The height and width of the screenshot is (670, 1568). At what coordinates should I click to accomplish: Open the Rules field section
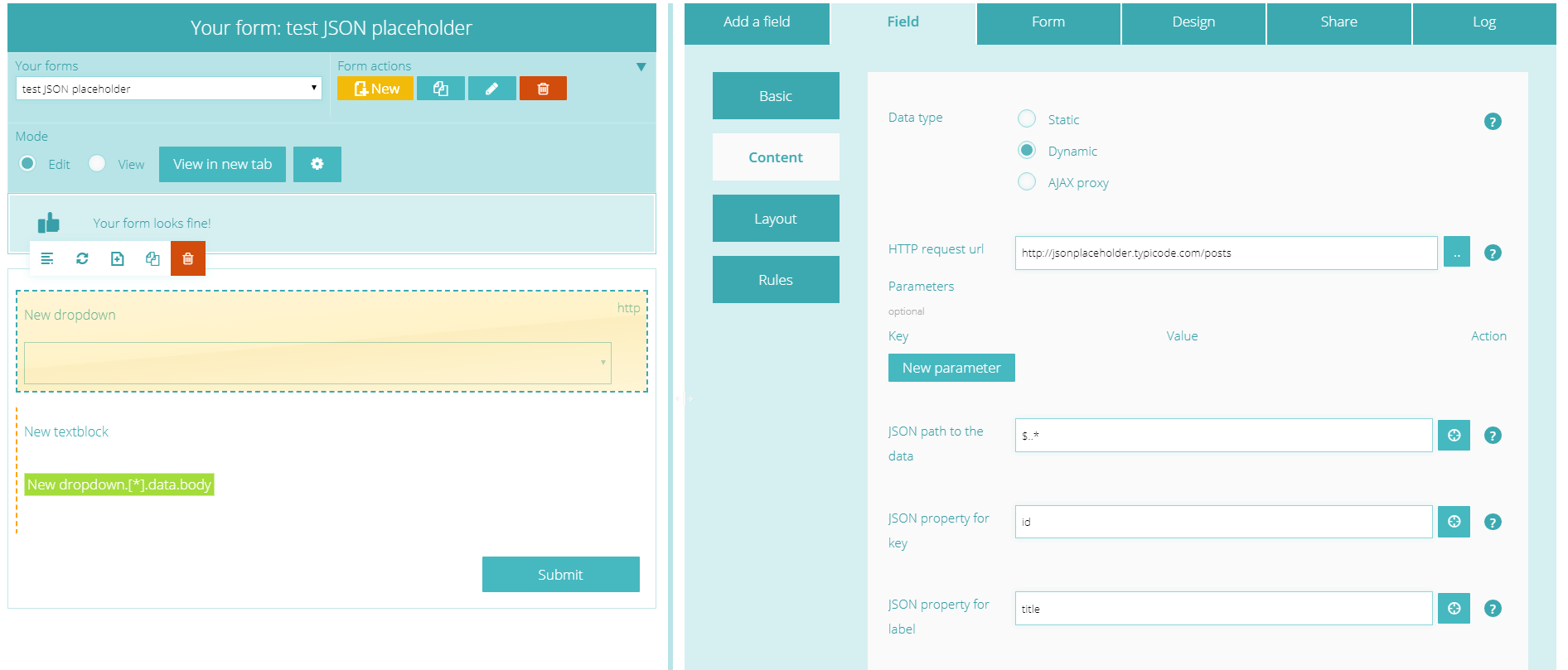(x=776, y=280)
